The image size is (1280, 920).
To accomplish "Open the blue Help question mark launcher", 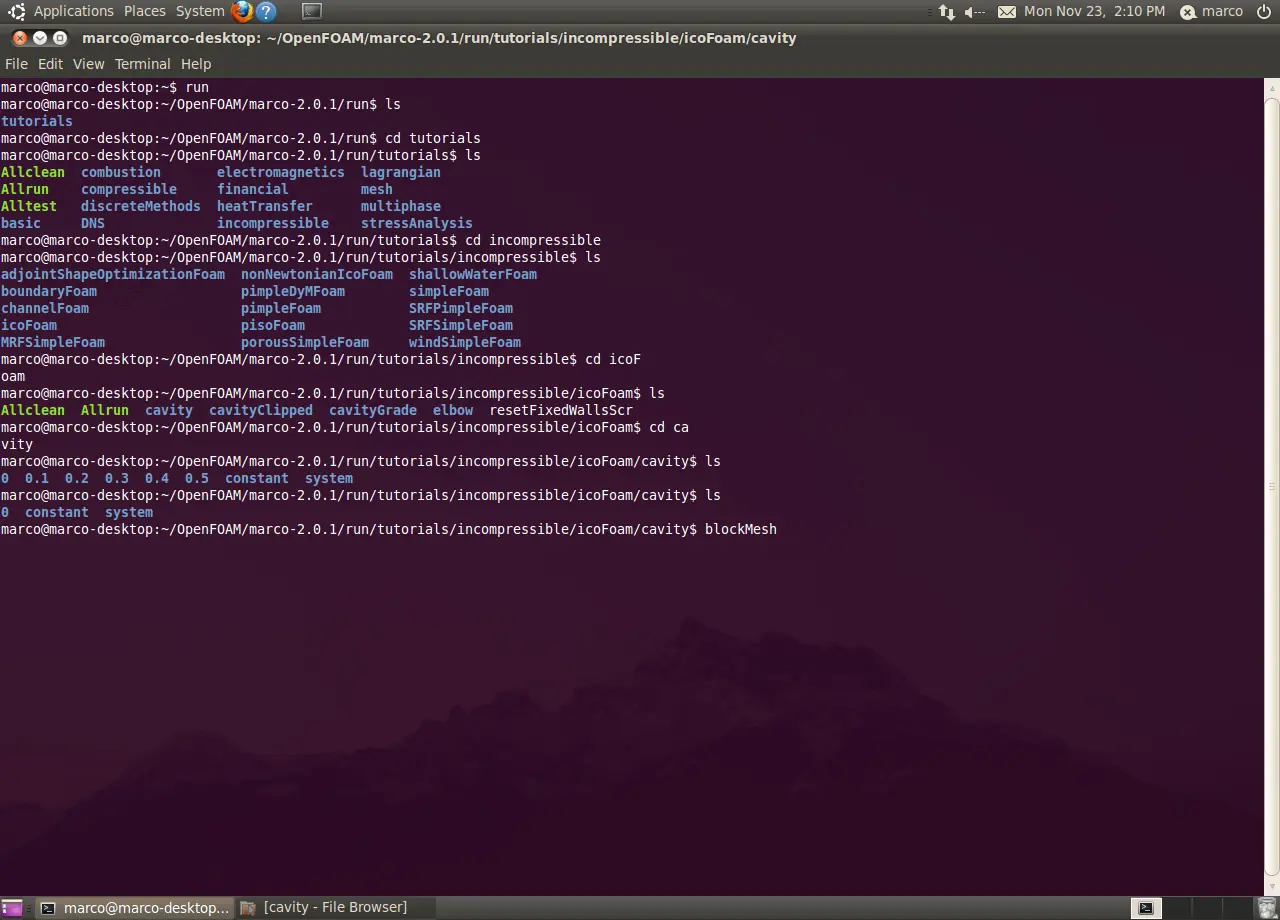I will click(x=265, y=11).
